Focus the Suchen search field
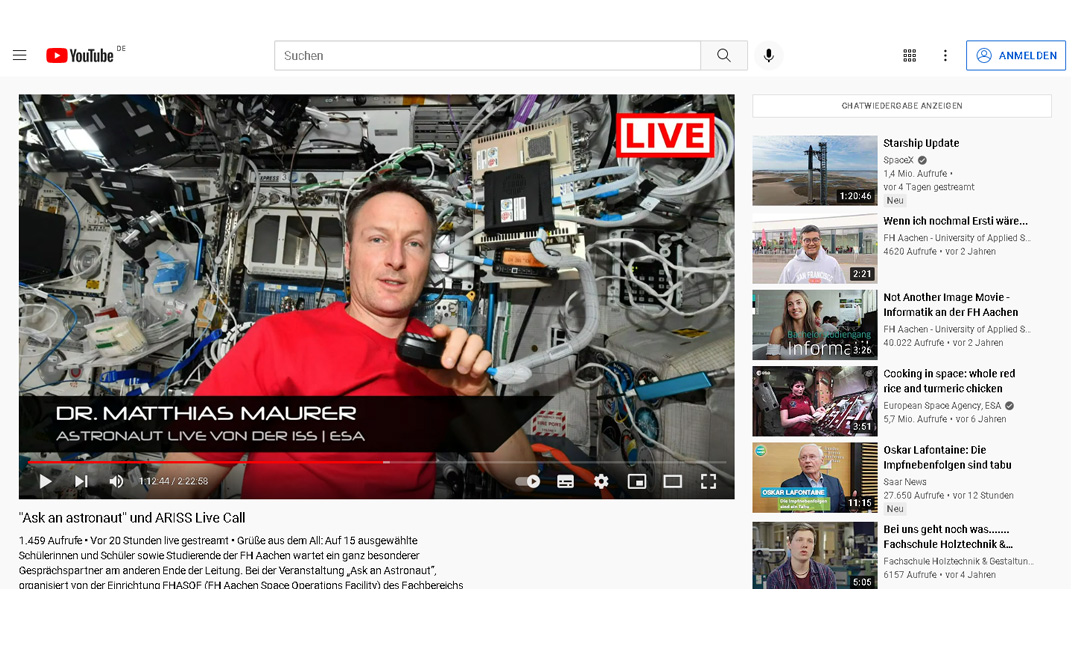The width and height of the screenshot is (1075, 650). tap(487, 56)
